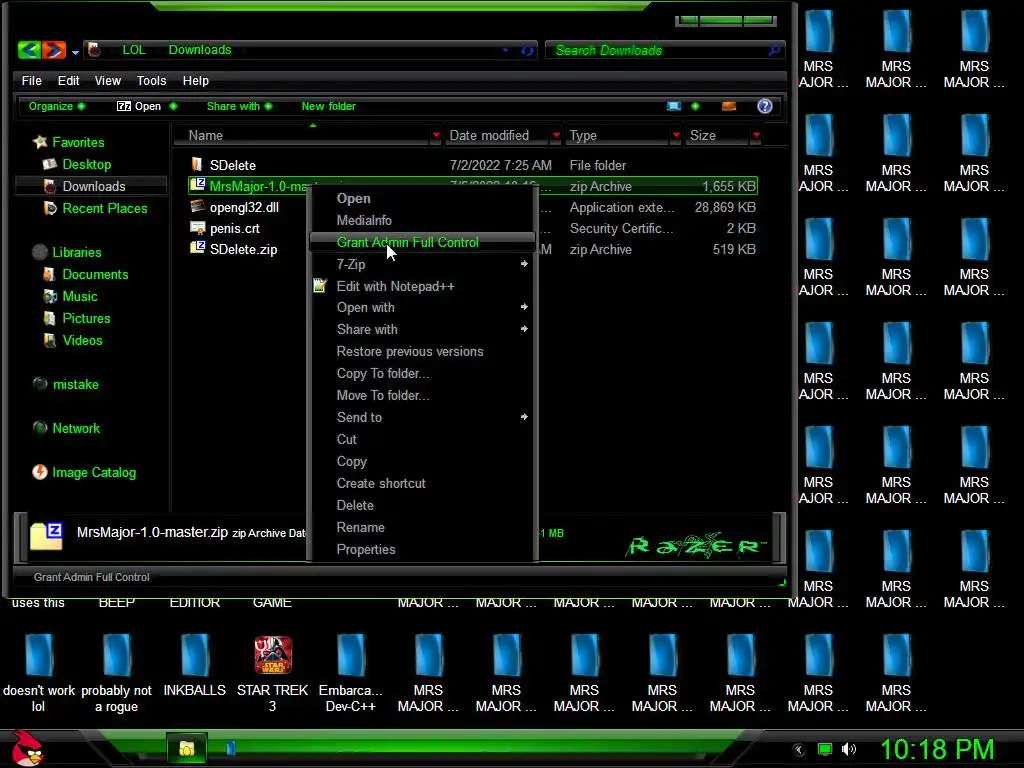
Task: Choose Edit with Notepad++
Action: (x=422, y=286)
